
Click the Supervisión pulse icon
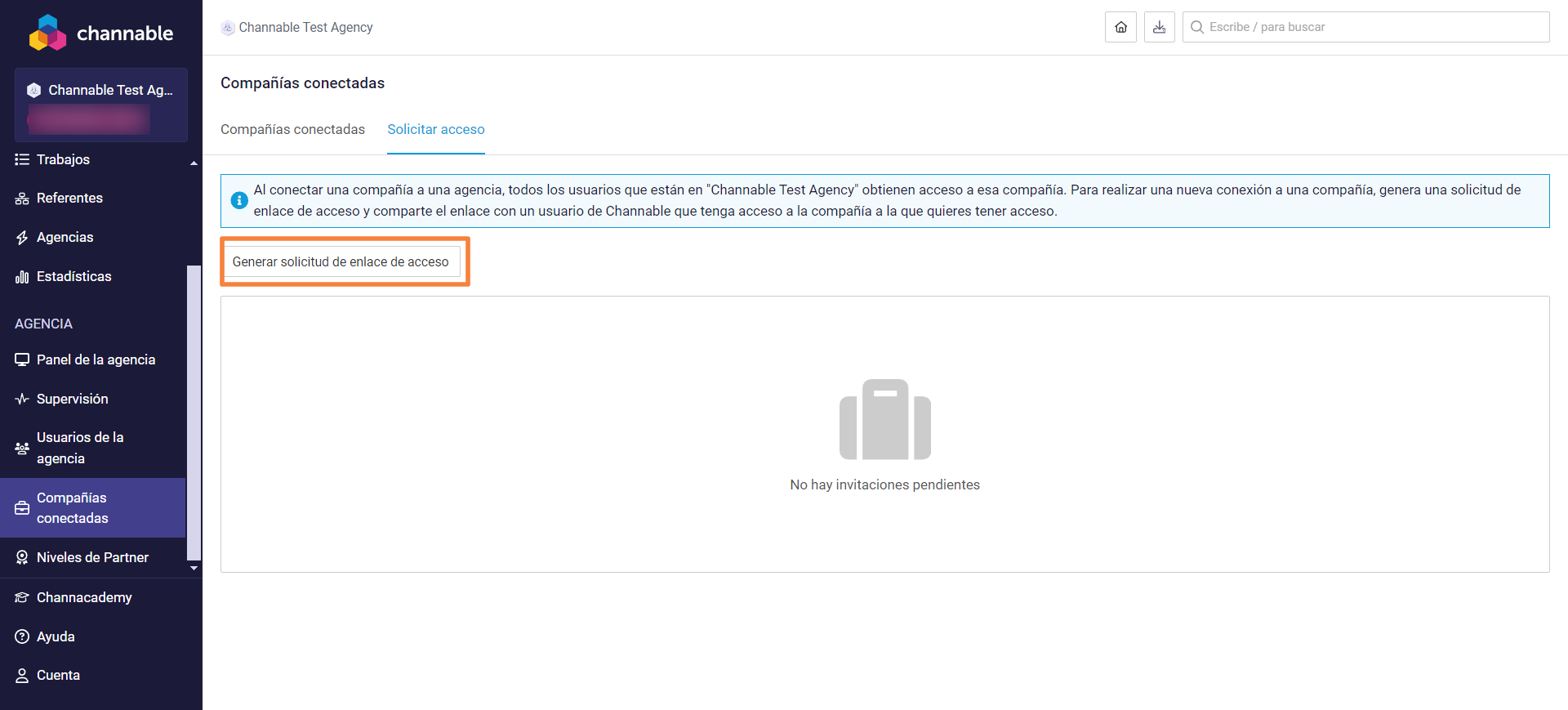22,399
